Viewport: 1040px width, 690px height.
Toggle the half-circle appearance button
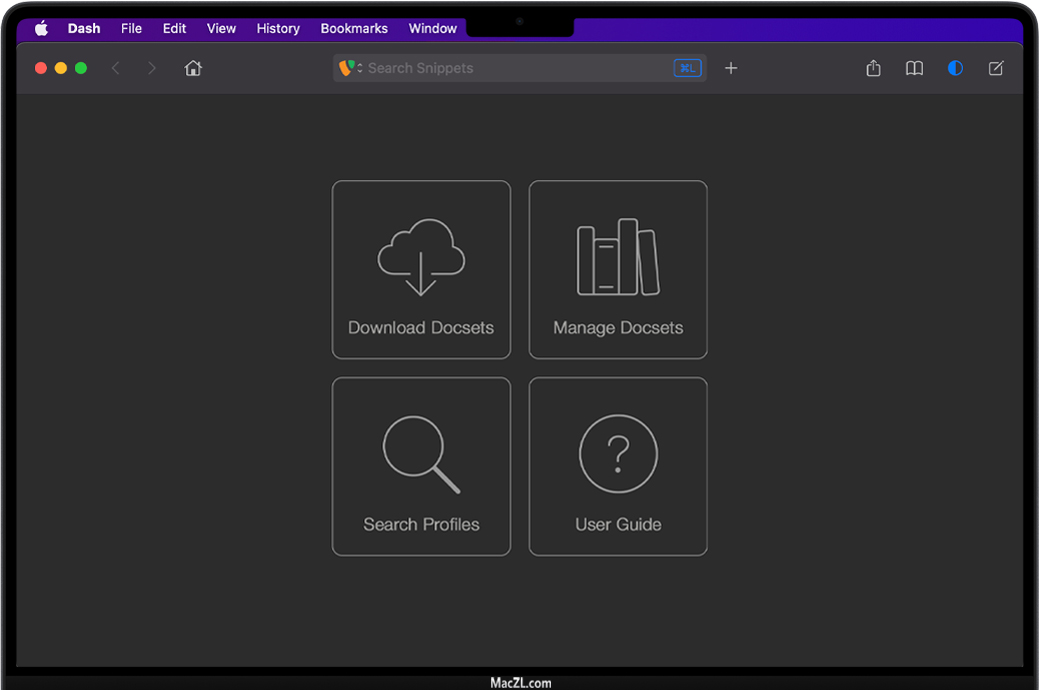point(955,68)
